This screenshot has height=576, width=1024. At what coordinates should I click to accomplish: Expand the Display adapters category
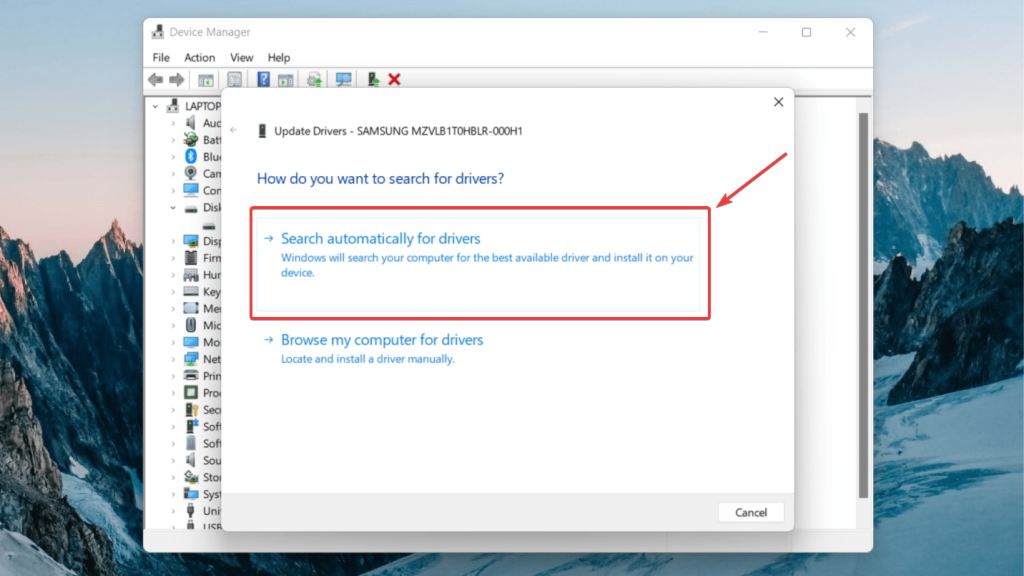172,240
